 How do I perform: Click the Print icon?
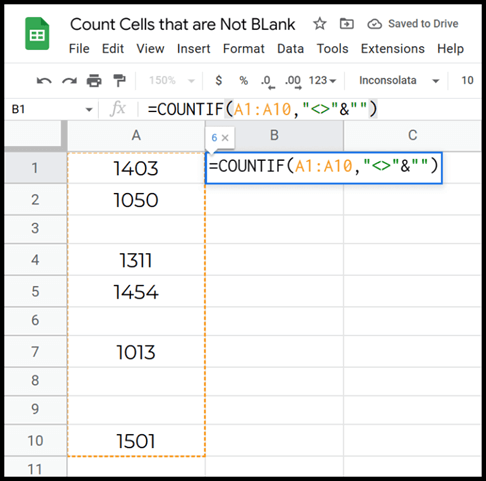coord(94,81)
